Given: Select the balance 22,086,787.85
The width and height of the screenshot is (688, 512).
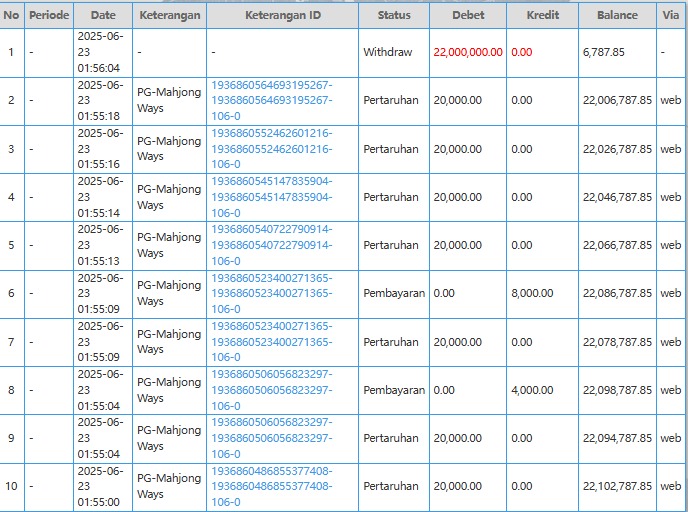Looking at the screenshot, I should [x=617, y=293].
